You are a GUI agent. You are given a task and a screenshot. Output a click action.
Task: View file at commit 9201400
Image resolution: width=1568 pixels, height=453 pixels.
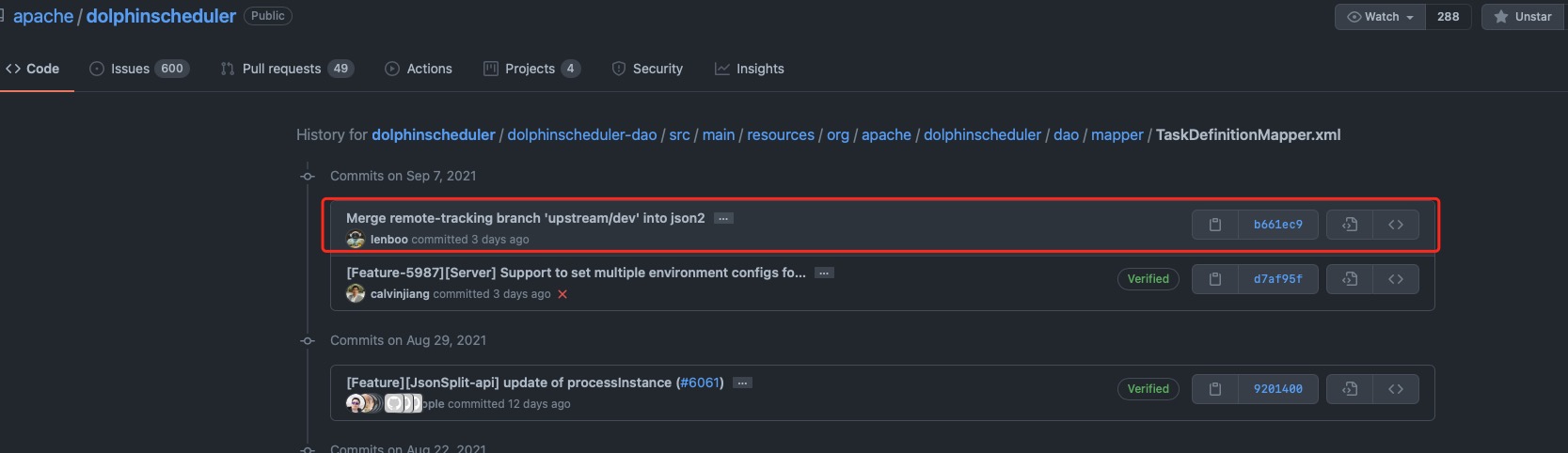1350,389
